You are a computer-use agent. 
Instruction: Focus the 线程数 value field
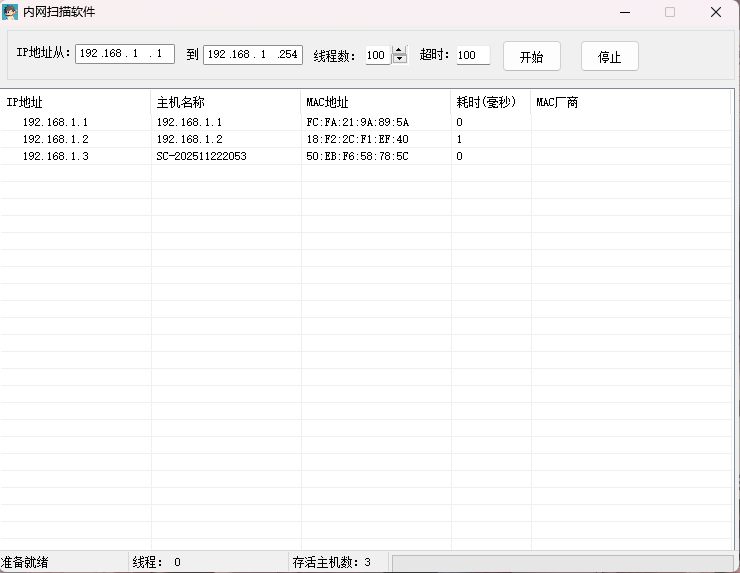[x=377, y=55]
